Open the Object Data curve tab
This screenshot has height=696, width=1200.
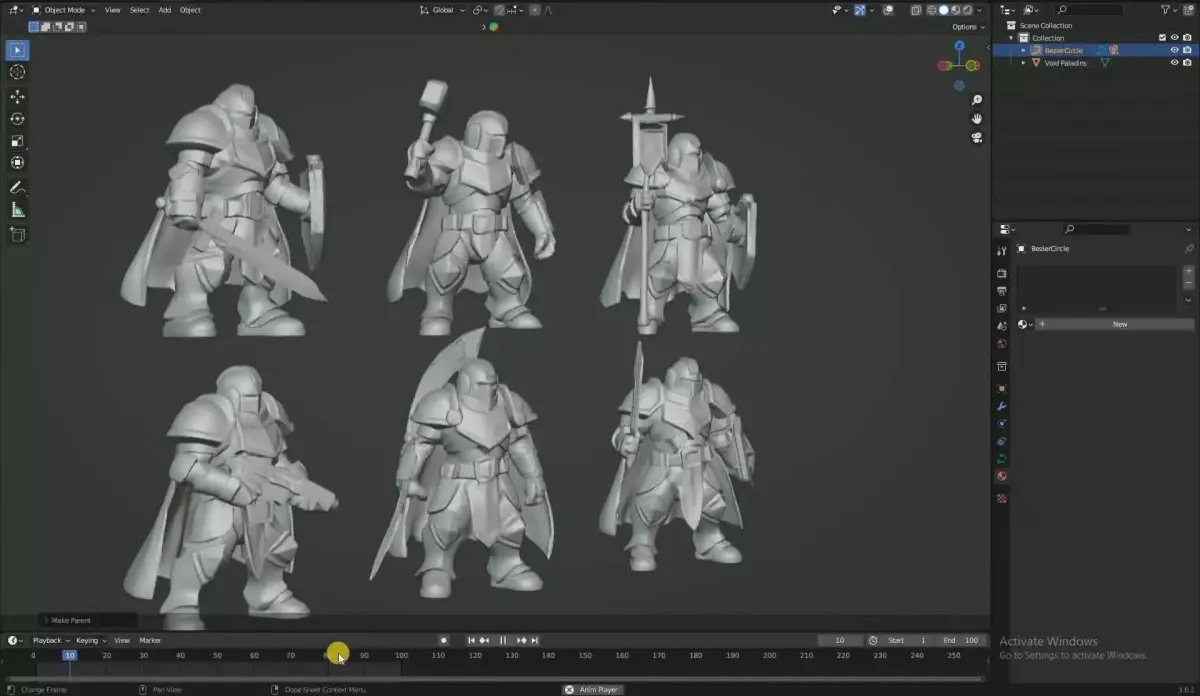point(1002,459)
